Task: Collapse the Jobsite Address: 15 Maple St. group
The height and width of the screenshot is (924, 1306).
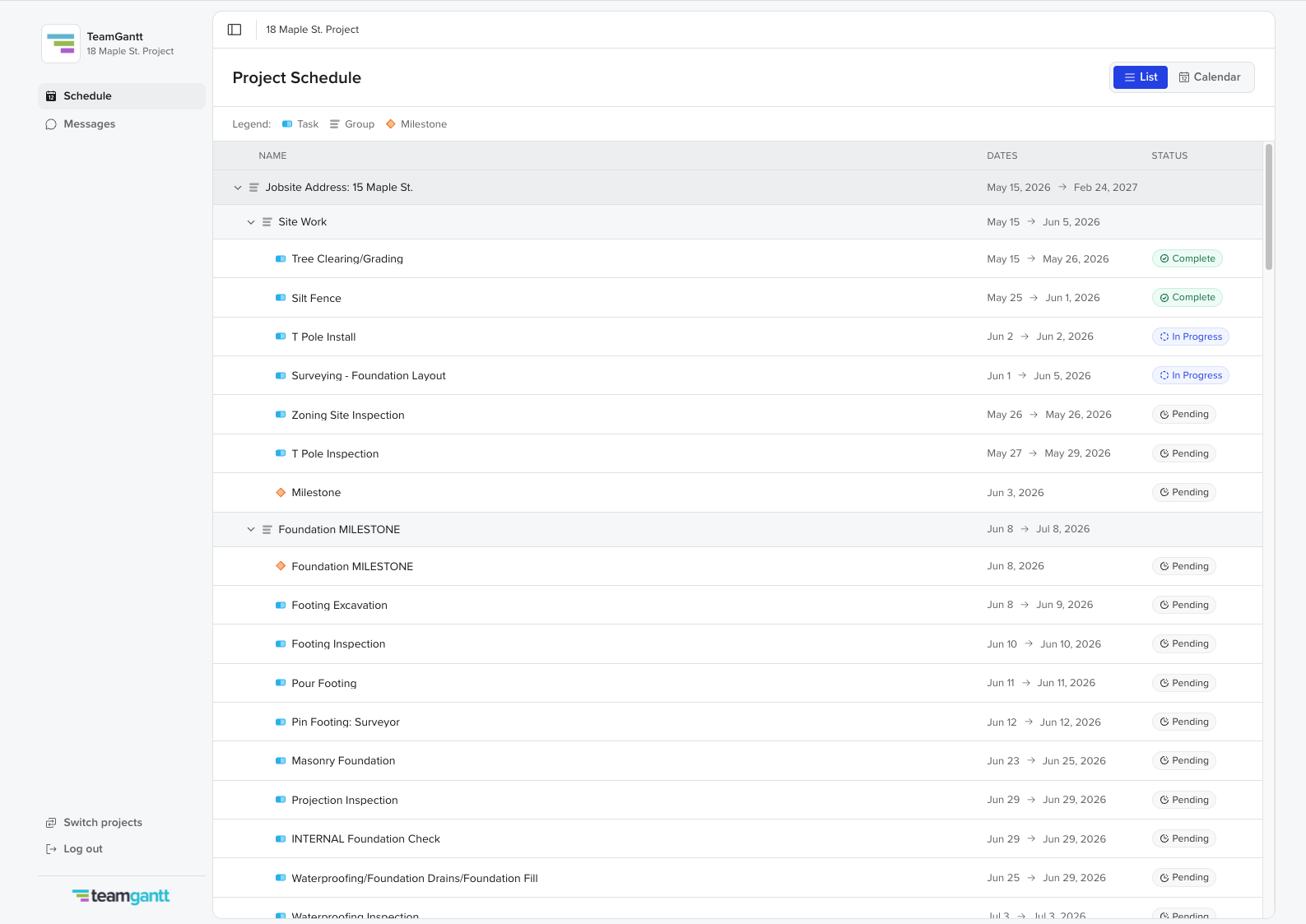Action: pos(238,188)
